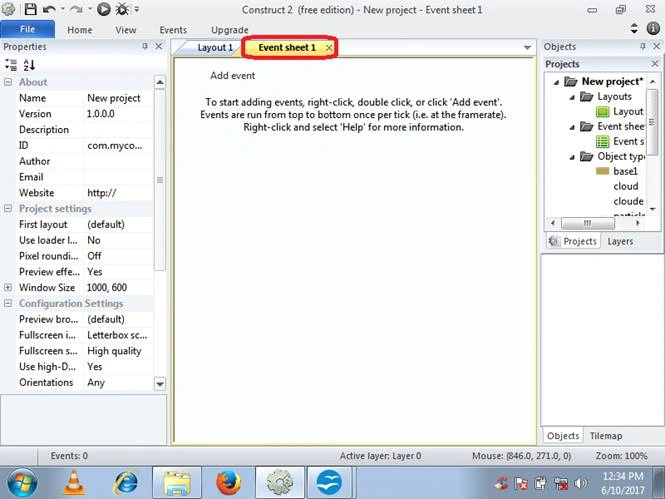Collapse the Object types folder node
Viewport: 665px width, 499px height.
pos(572,157)
